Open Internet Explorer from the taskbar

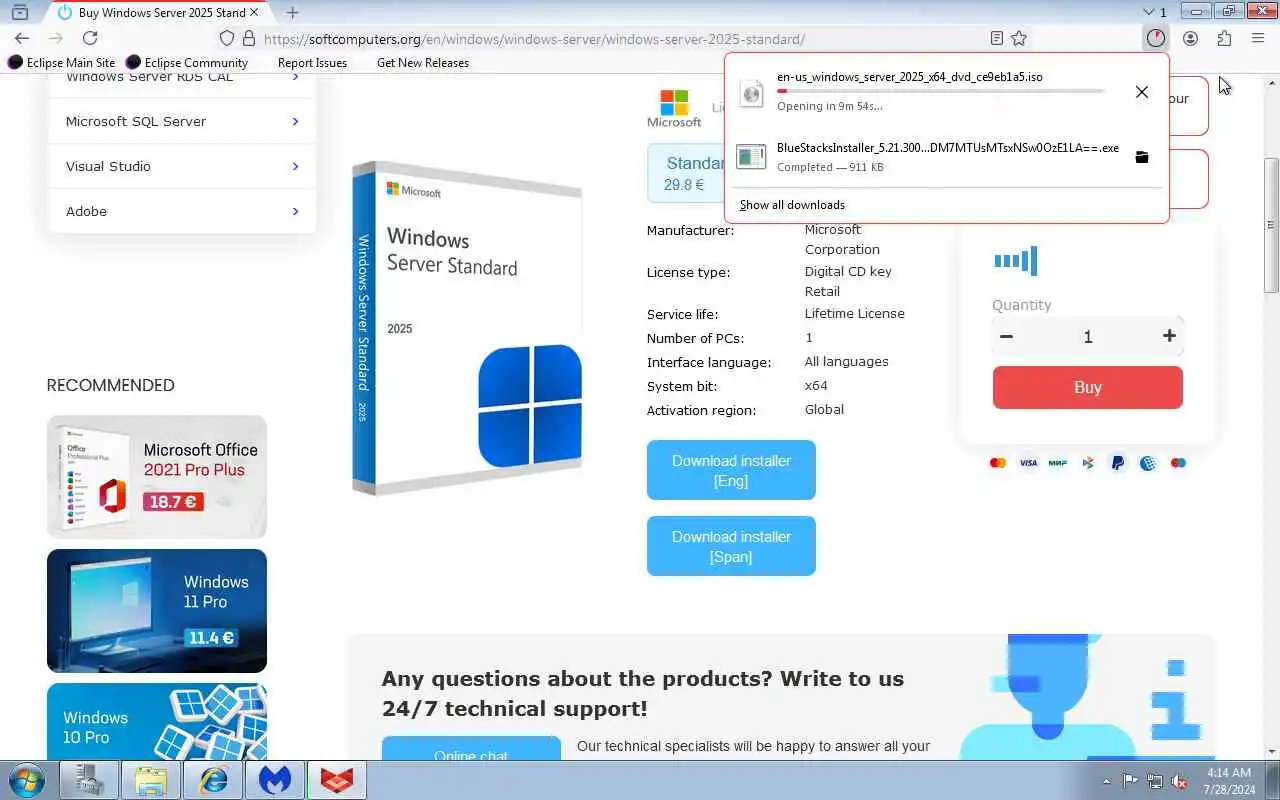point(212,780)
